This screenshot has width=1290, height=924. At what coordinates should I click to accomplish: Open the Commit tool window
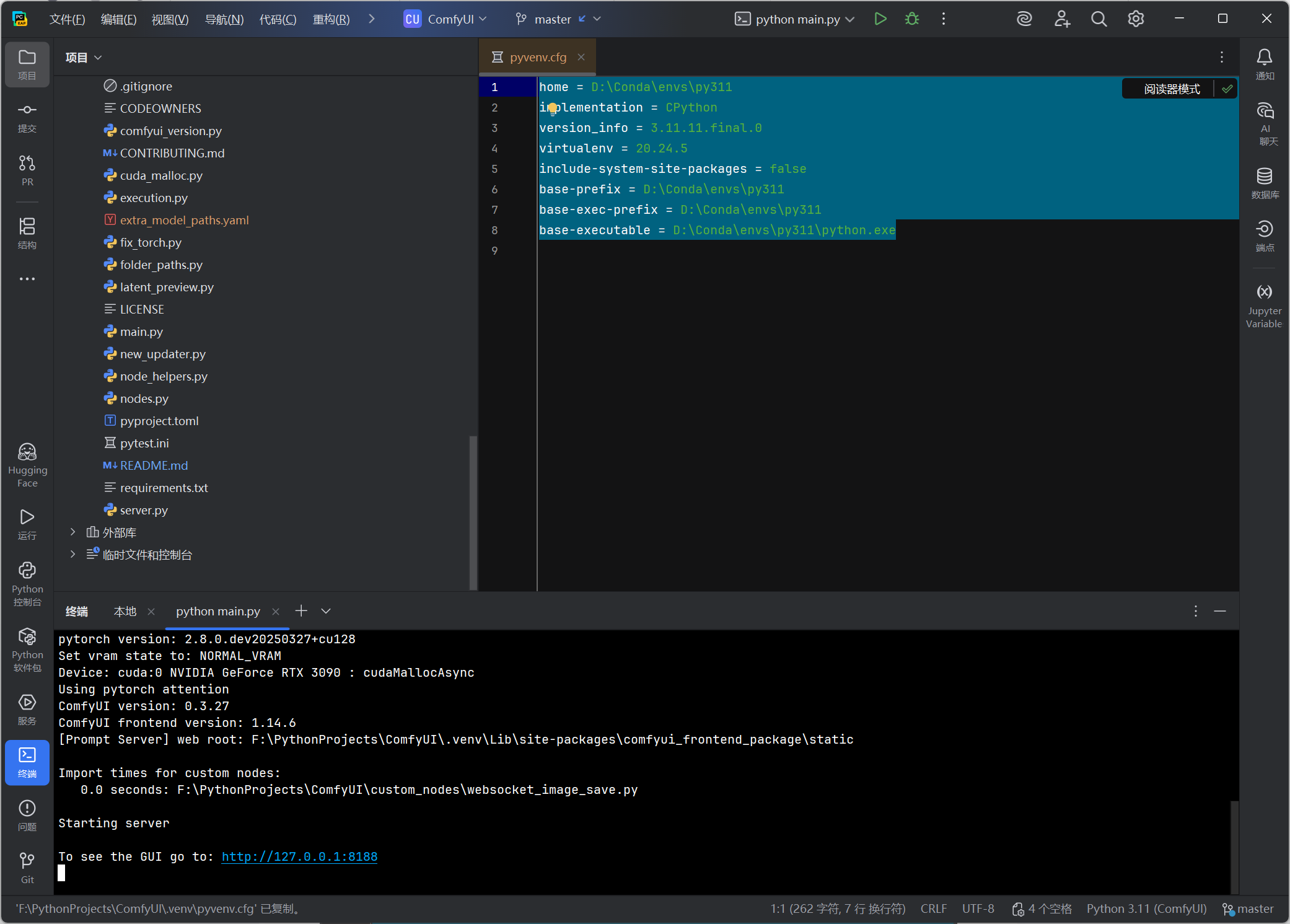27,118
